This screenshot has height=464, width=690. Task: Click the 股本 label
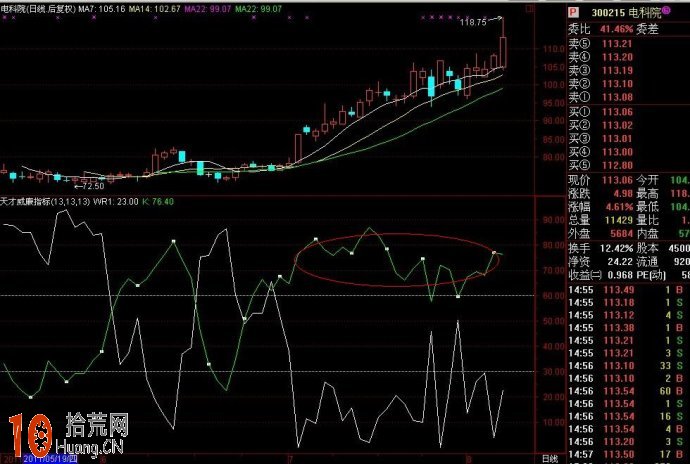click(647, 248)
